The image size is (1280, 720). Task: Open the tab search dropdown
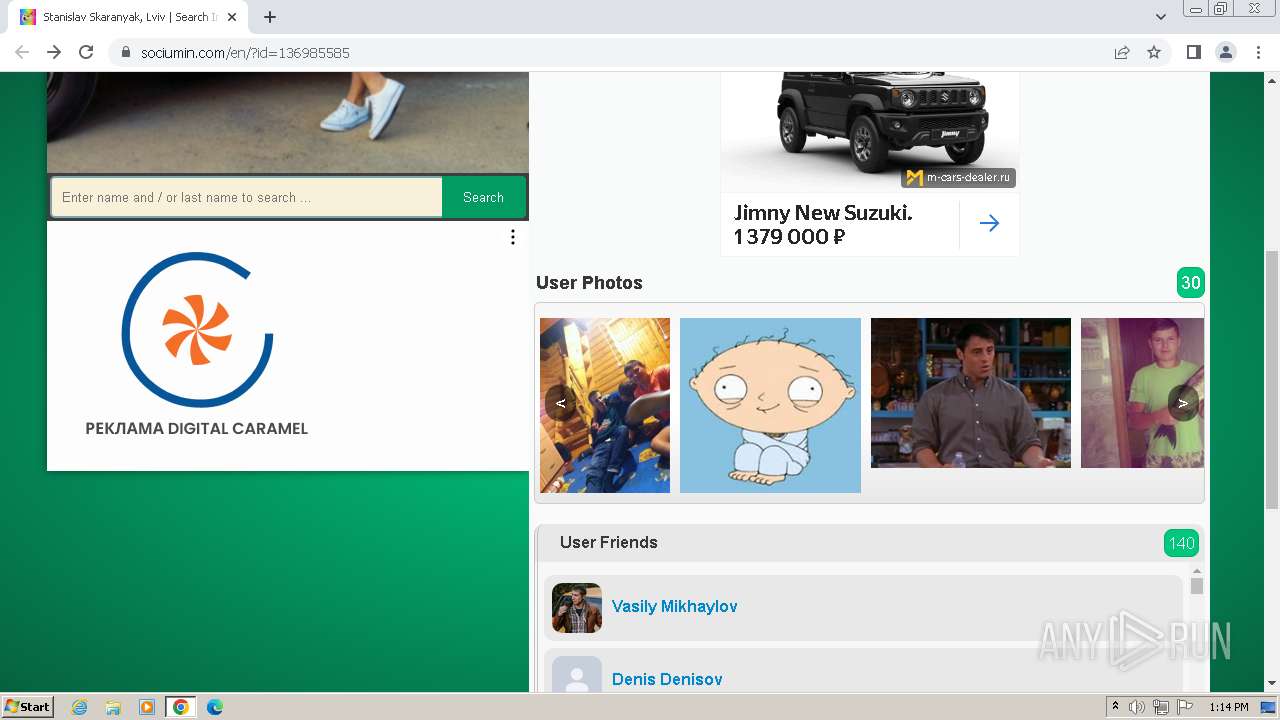(1161, 17)
